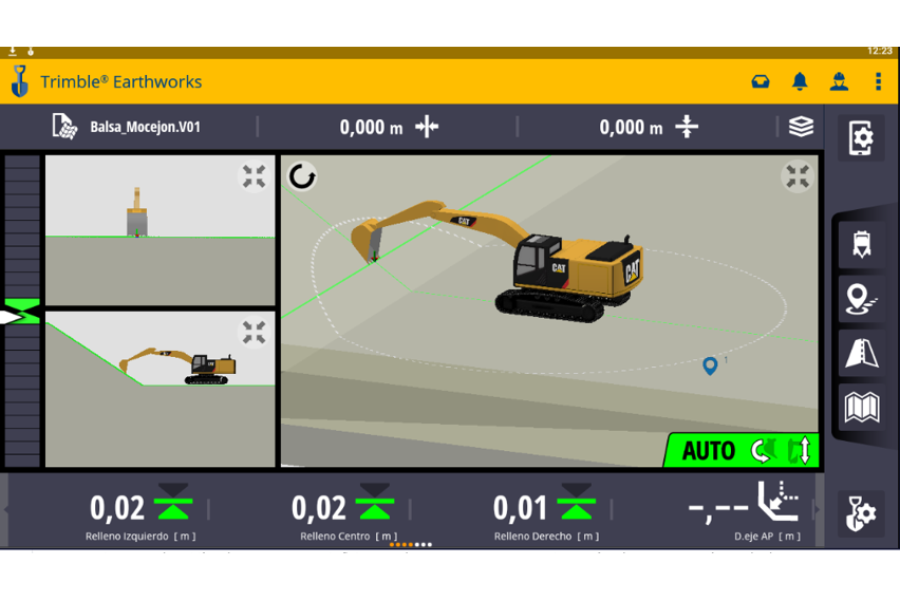The height and width of the screenshot is (600, 900).
Task: Adjust vertical offset 0,000 m
Action: [649, 127]
